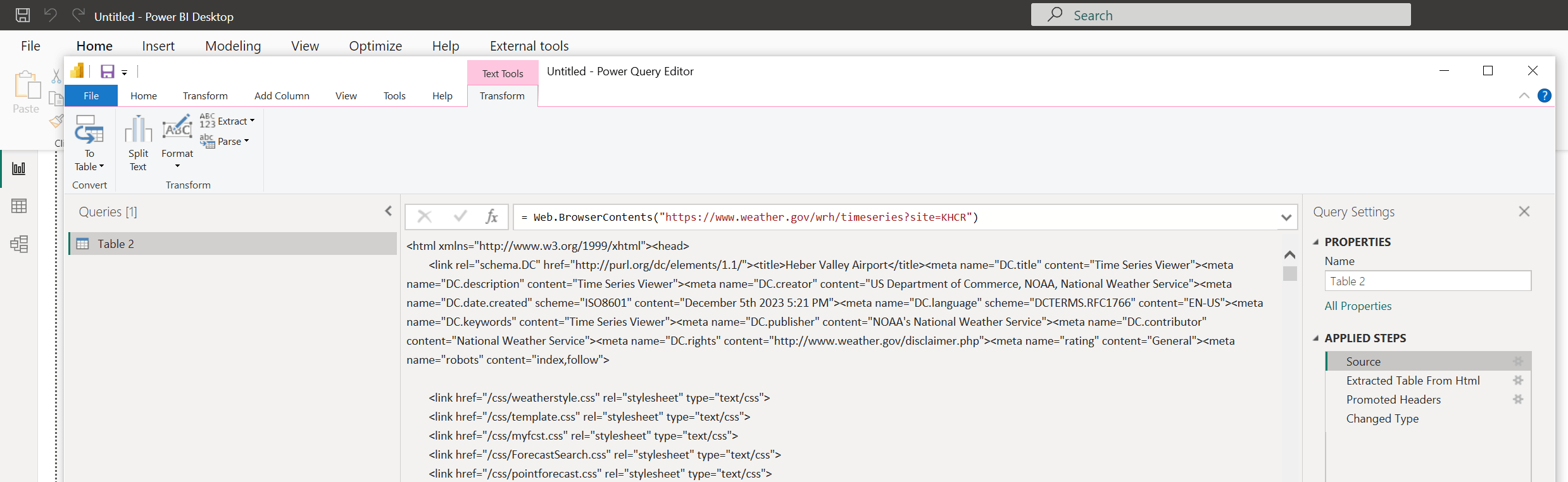Open the Home tab in Query Editor
The height and width of the screenshot is (482, 1568).
pos(144,96)
